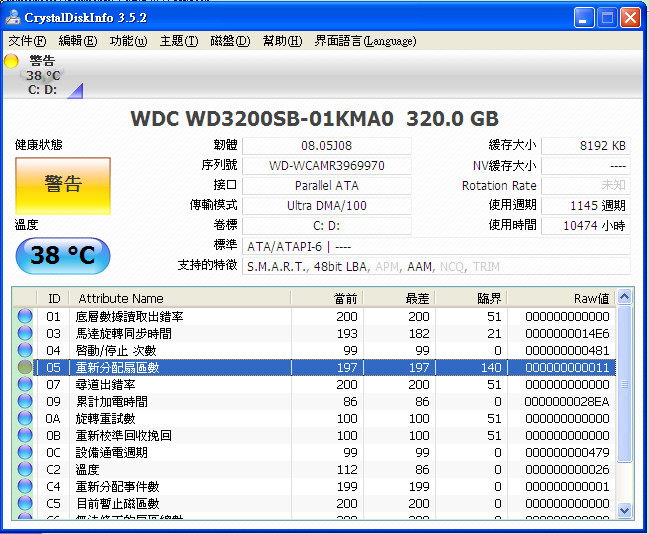Click the blue status orb for row 01
Image resolution: width=649 pixels, height=534 pixels.
pyautogui.click(x=25, y=316)
